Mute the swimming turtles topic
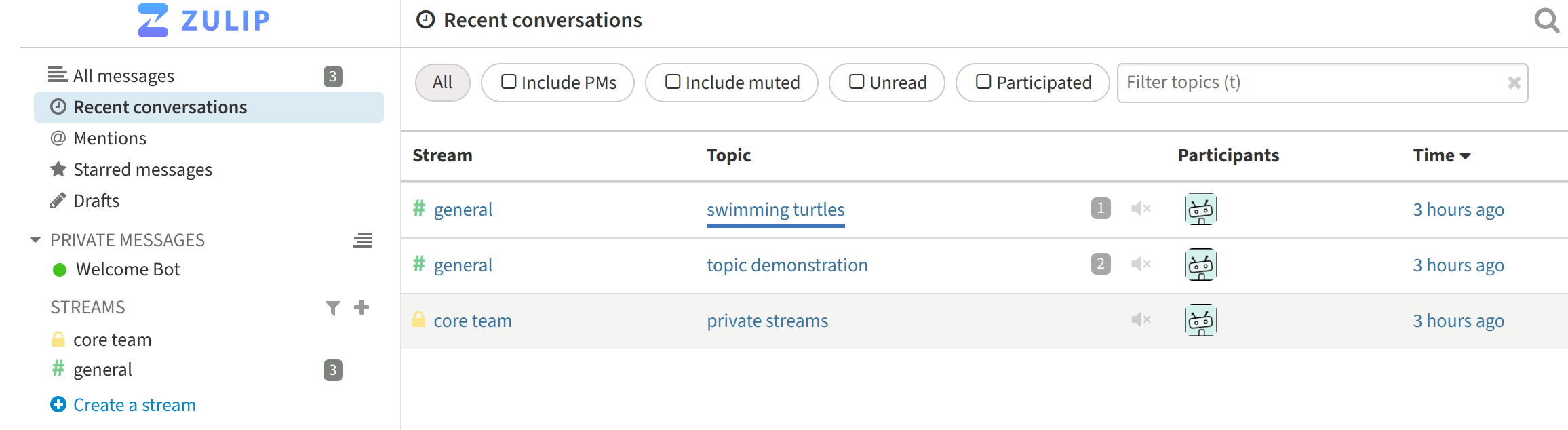 pos(1141,208)
